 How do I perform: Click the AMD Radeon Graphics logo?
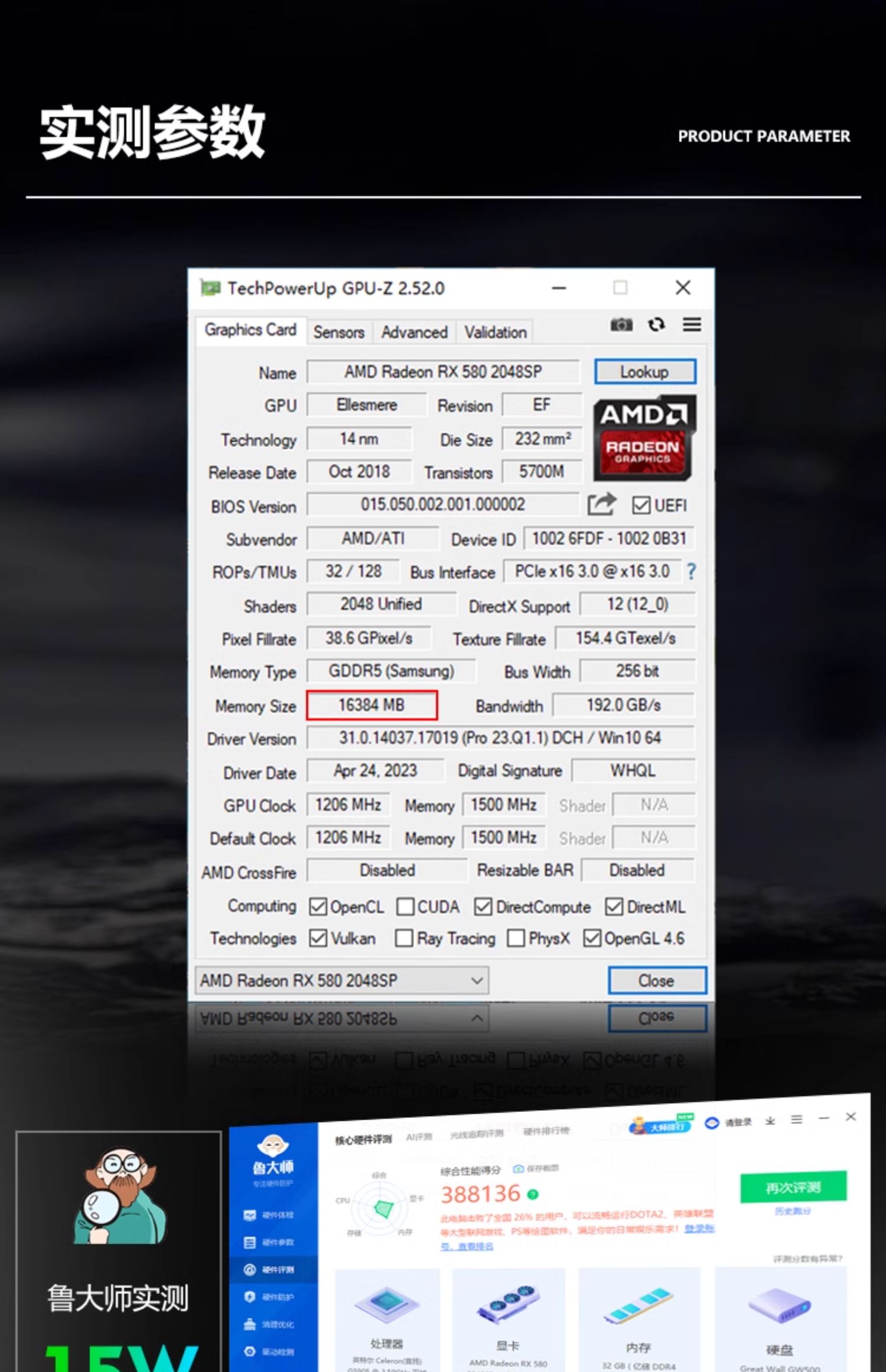point(644,437)
